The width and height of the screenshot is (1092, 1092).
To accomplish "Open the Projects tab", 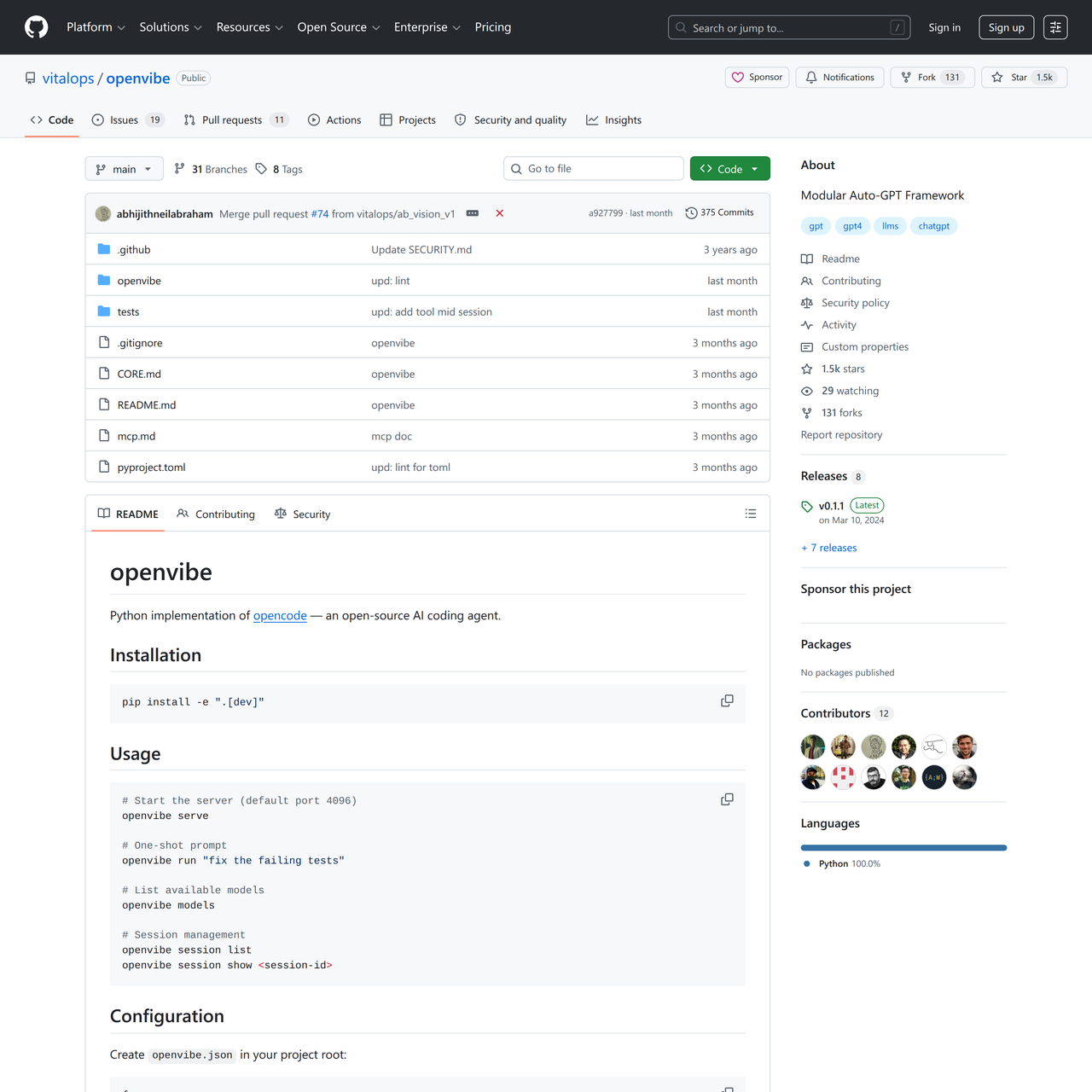I will (x=408, y=120).
